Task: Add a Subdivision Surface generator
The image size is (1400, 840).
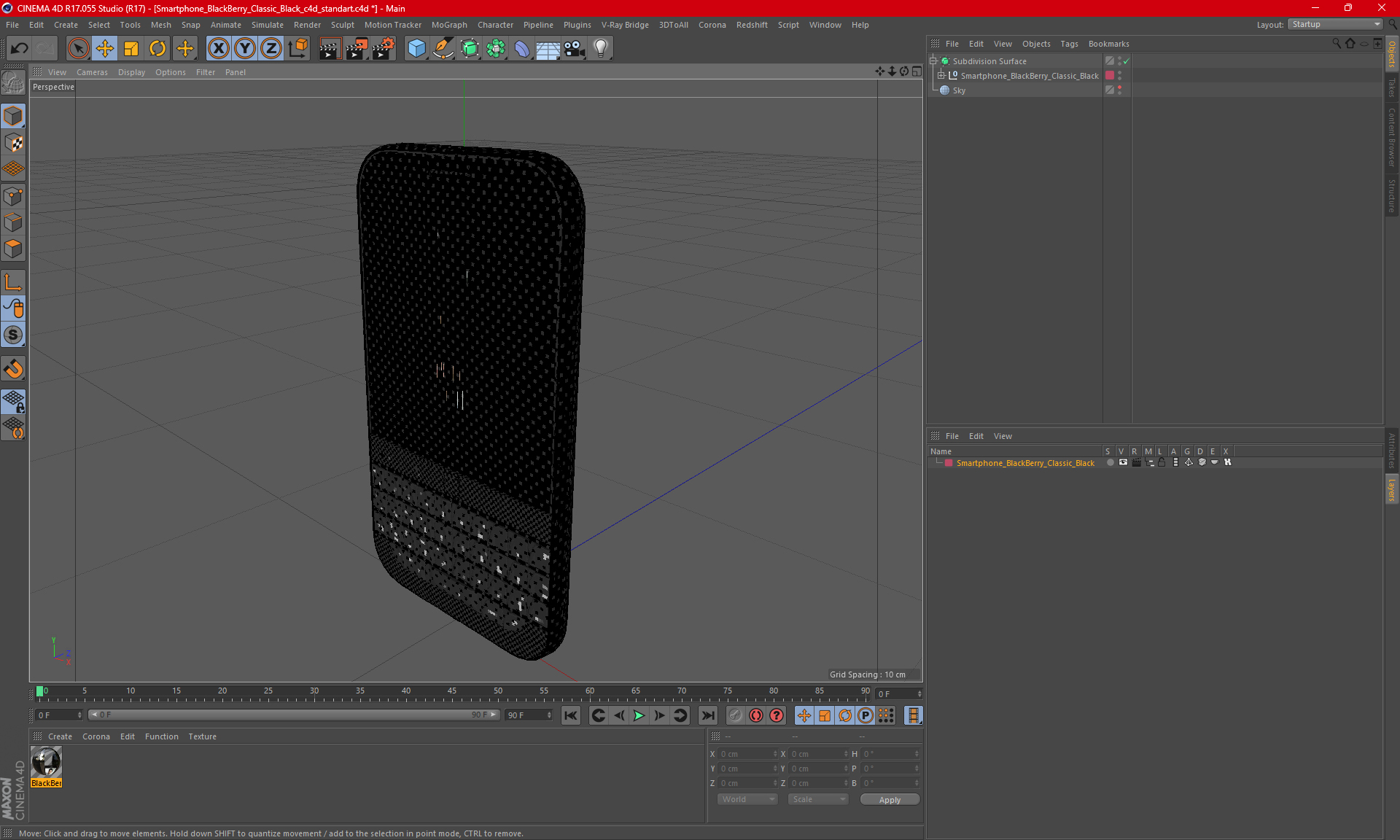Action: [x=470, y=48]
